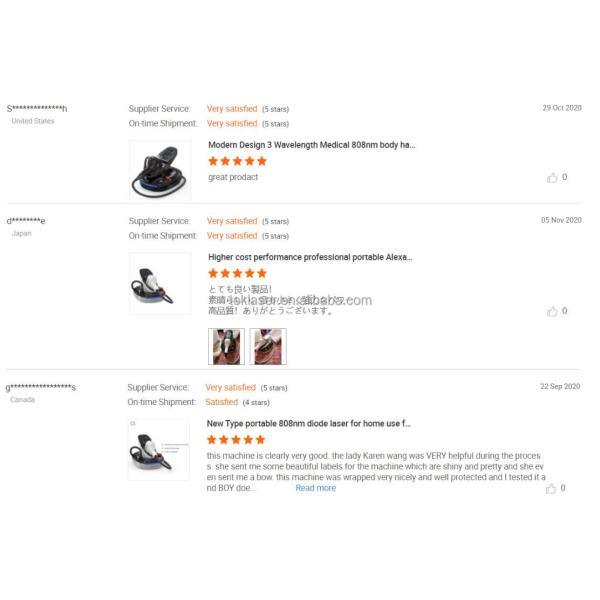Like the 'great prodact' review with thumbs-up
The image size is (600, 600).
coord(552,177)
